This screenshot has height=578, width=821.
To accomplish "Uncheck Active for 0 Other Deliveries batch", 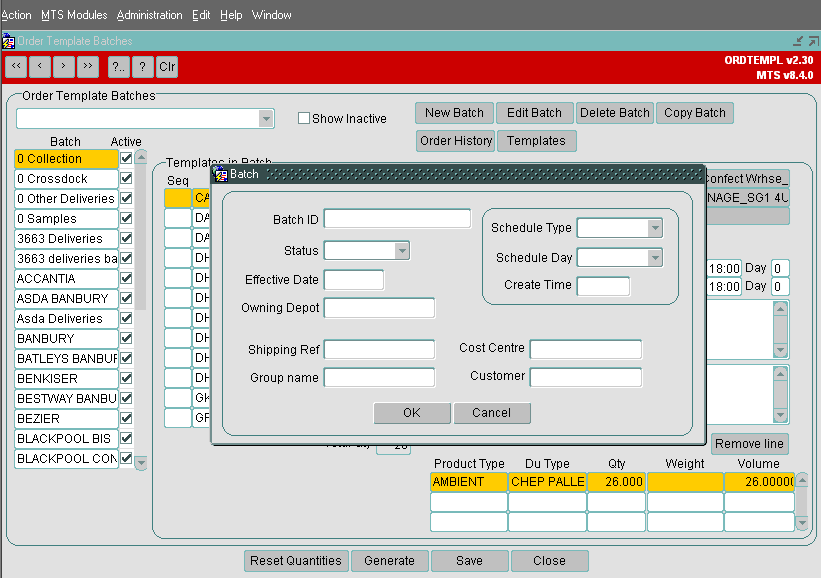I will tap(126, 198).
